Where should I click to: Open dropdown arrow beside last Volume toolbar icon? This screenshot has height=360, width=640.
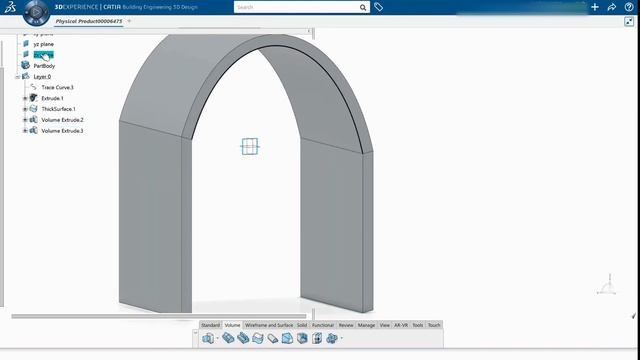click(341, 338)
